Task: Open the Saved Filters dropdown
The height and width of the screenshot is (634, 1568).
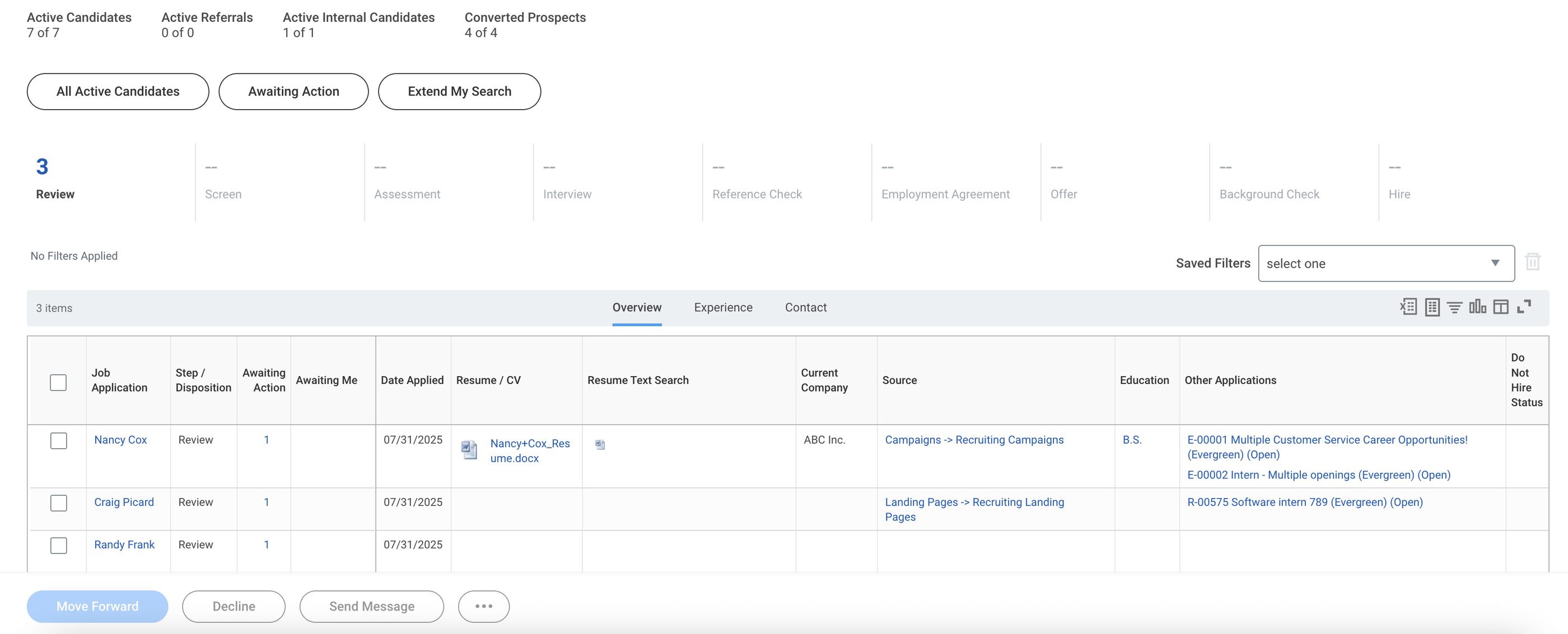Action: [x=1386, y=264]
